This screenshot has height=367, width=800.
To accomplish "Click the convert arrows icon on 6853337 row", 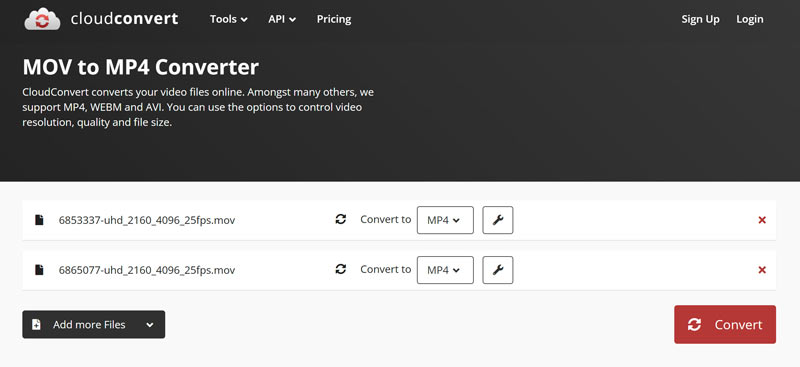I will pos(341,219).
